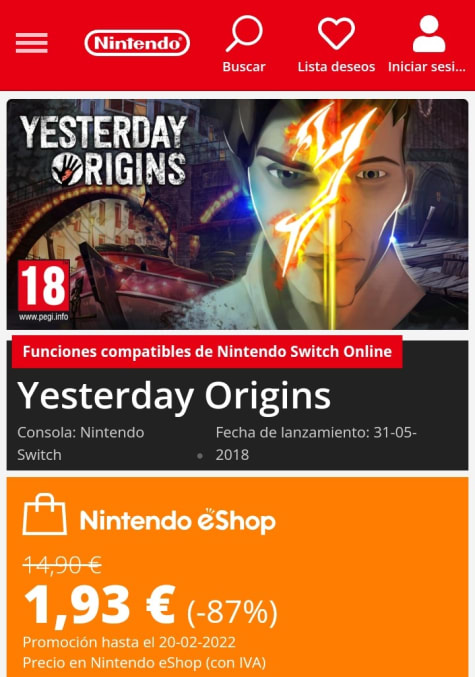This screenshot has height=677, width=475.
Task: Click the Nintendo logo
Action: coord(137,43)
